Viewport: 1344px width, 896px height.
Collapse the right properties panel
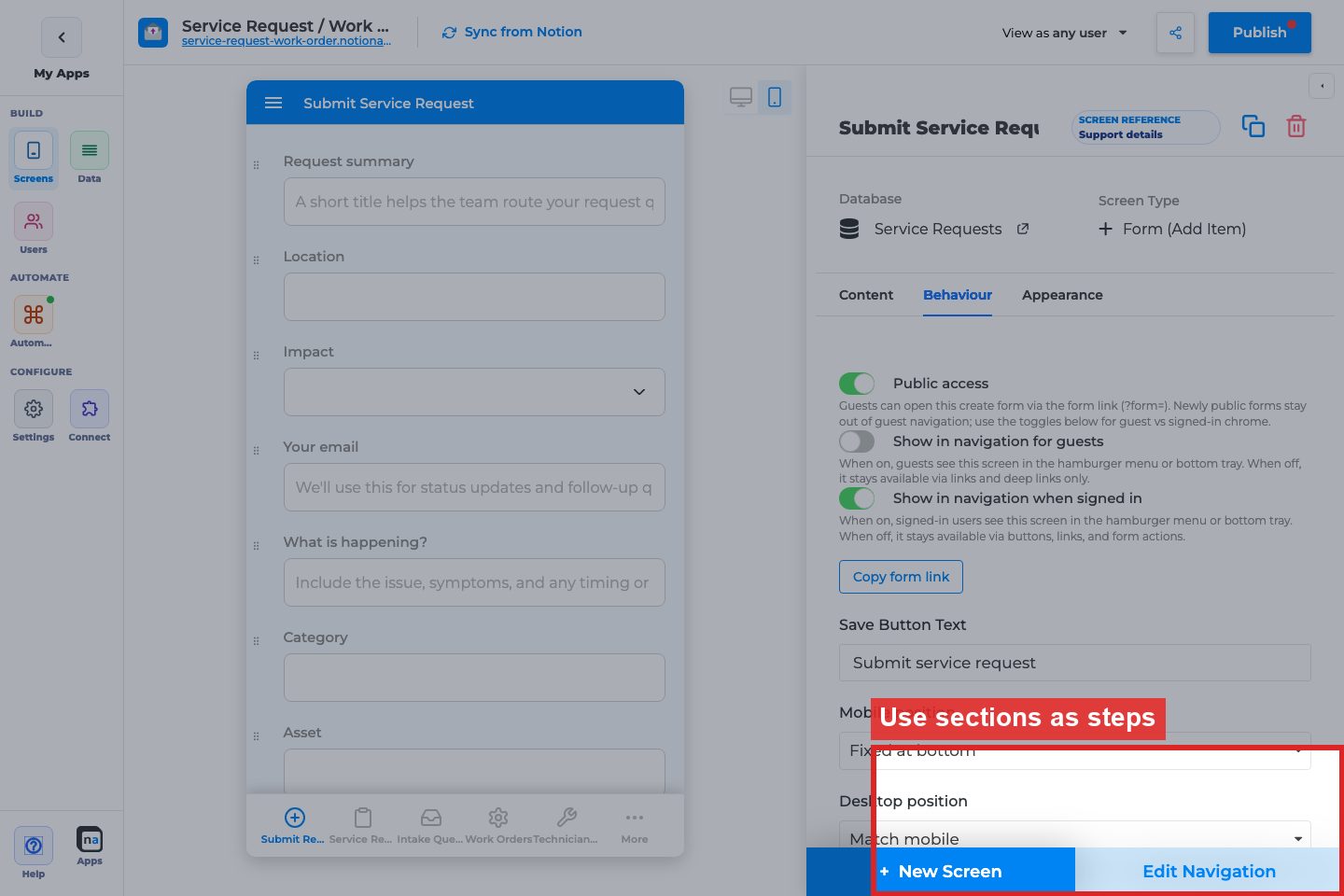[1322, 86]
